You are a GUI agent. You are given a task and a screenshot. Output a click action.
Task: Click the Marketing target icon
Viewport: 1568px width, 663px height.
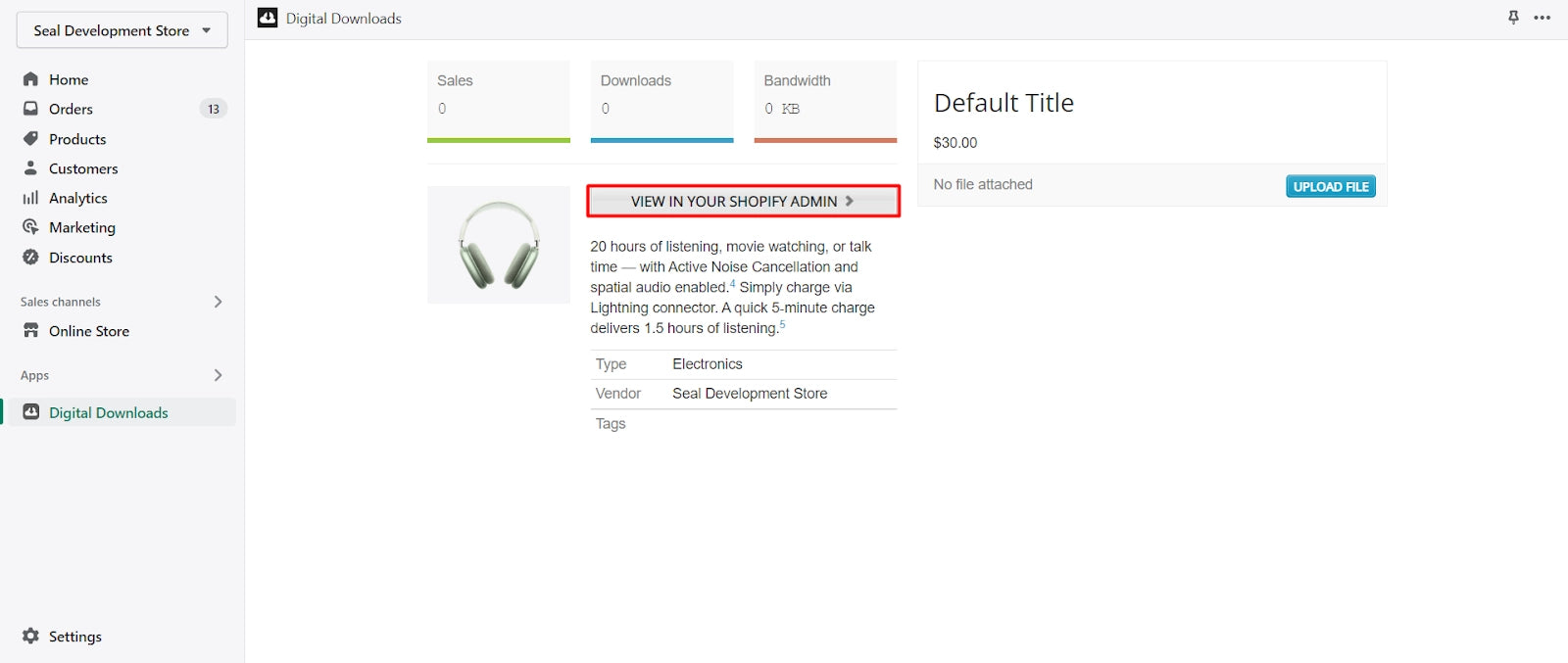pos(30,227)
